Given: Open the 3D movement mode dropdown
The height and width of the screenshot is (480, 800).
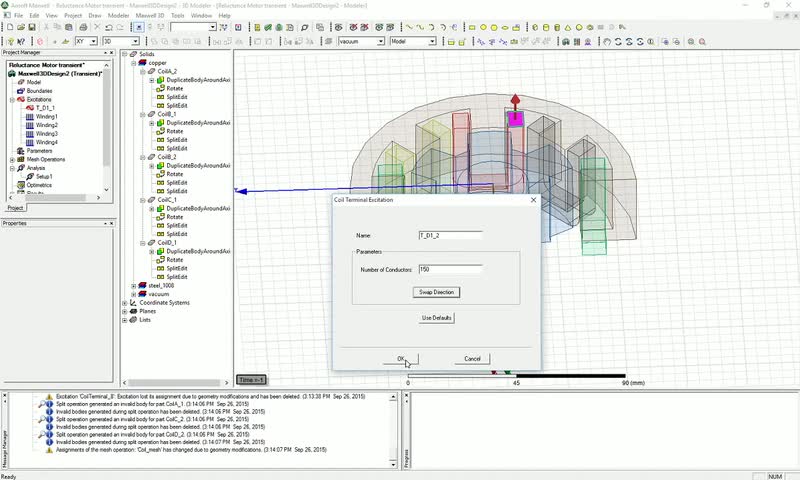Looking at the screenshot, I should click(x=136, y=41).
